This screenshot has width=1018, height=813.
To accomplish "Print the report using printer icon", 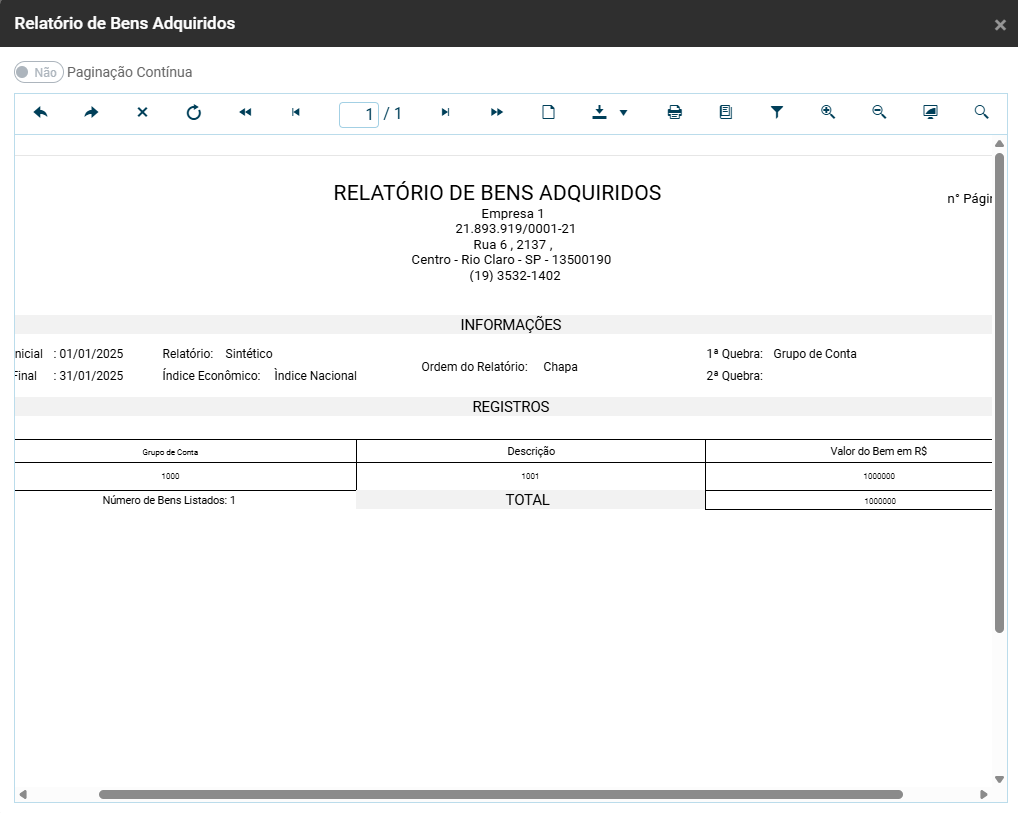I will point(675,113).
